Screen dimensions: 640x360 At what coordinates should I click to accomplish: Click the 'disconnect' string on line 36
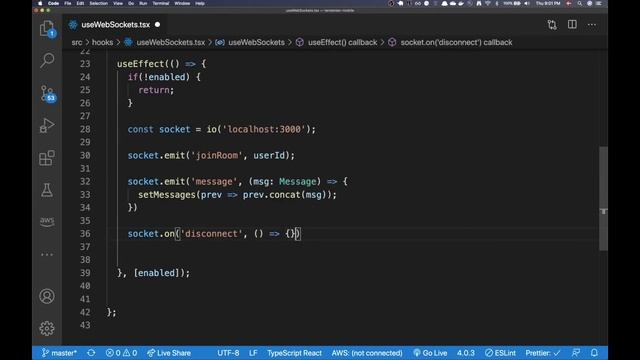(x=211, y=234)
